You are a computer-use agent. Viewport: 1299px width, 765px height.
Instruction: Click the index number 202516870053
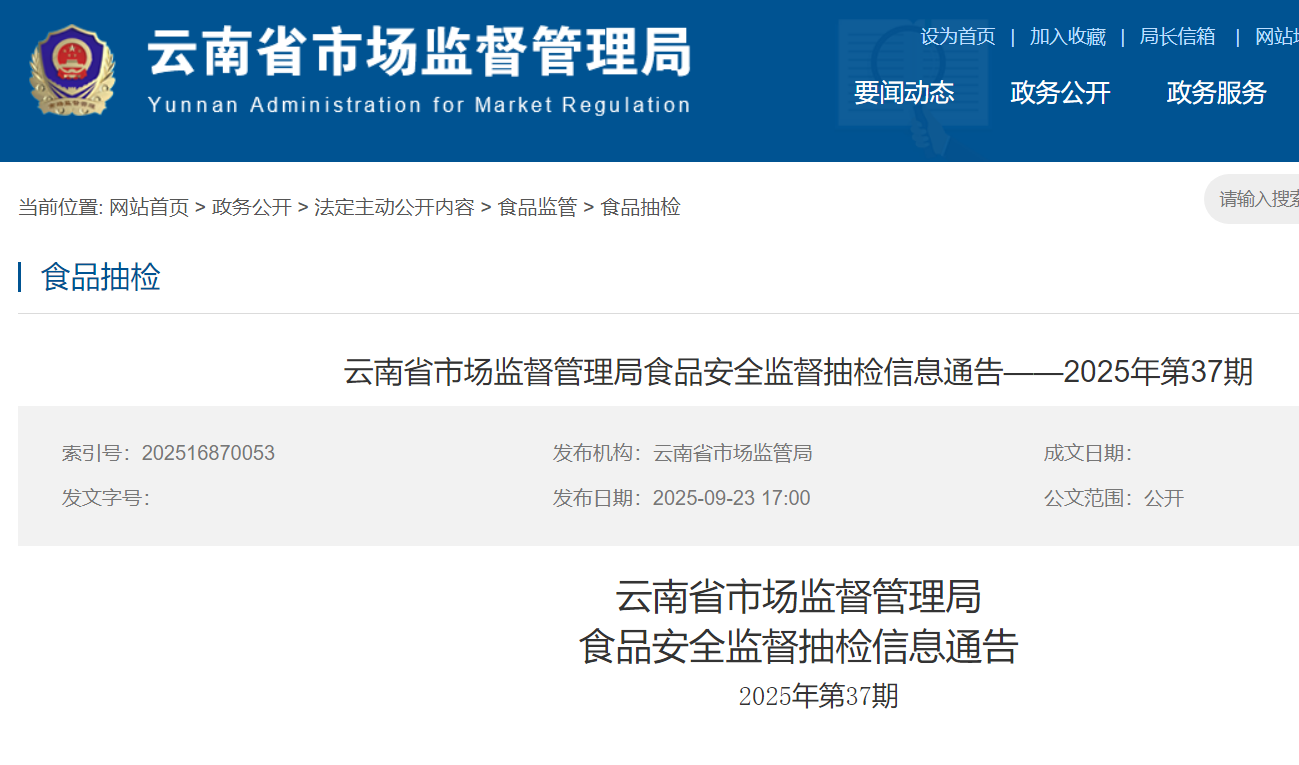click(208, 453)
